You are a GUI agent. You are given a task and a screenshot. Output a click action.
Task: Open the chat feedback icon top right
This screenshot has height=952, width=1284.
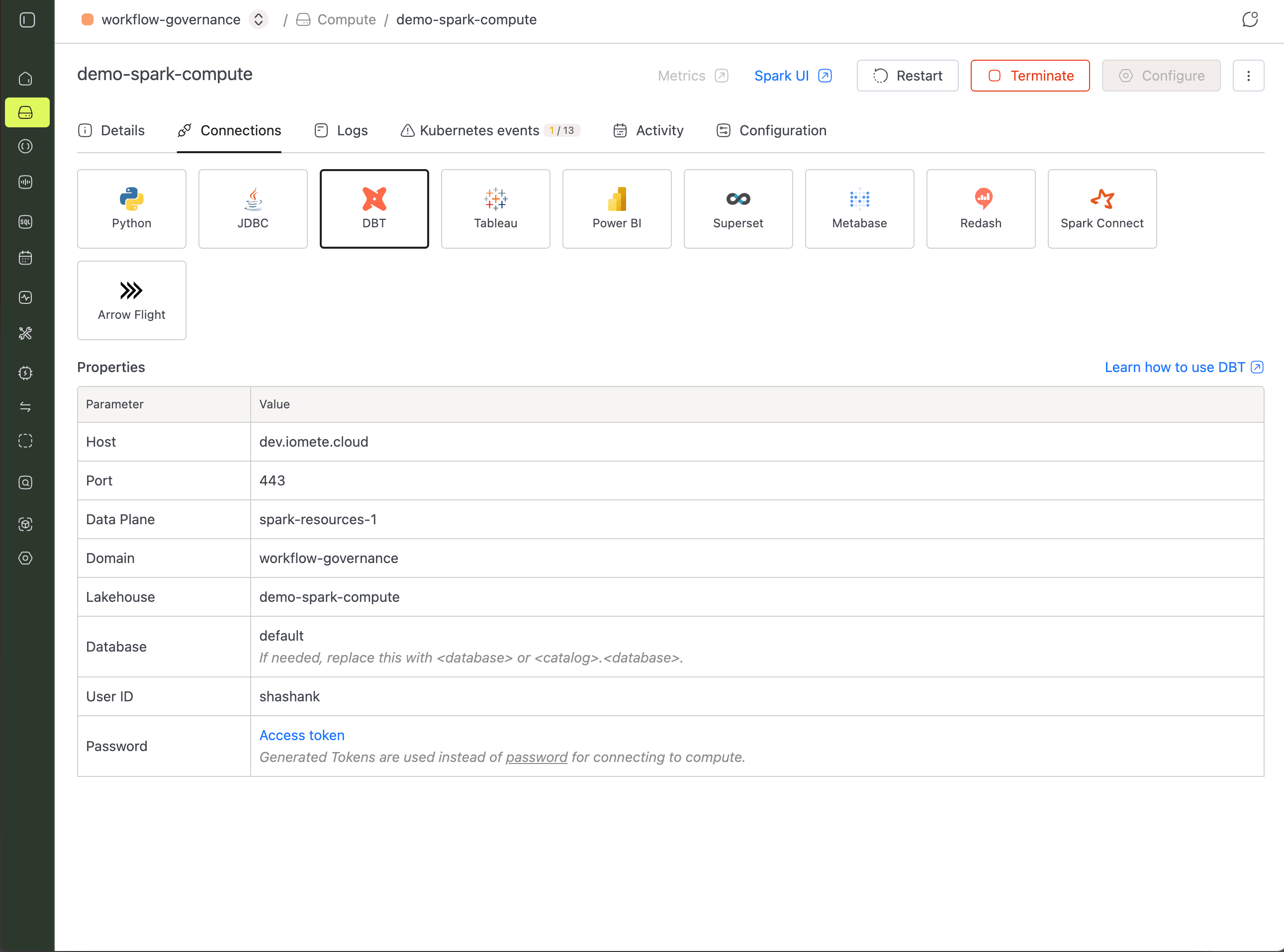[x=1249, y=19]
